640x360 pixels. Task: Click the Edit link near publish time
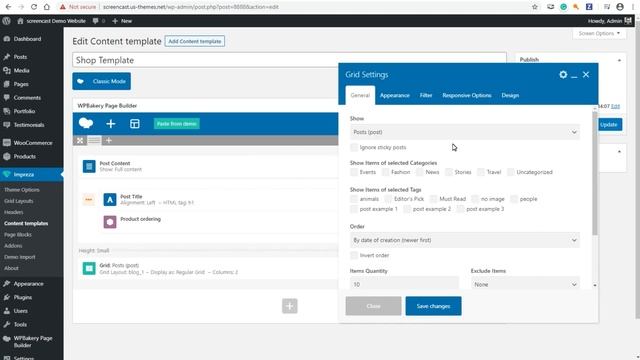click(x=615, y=106)
